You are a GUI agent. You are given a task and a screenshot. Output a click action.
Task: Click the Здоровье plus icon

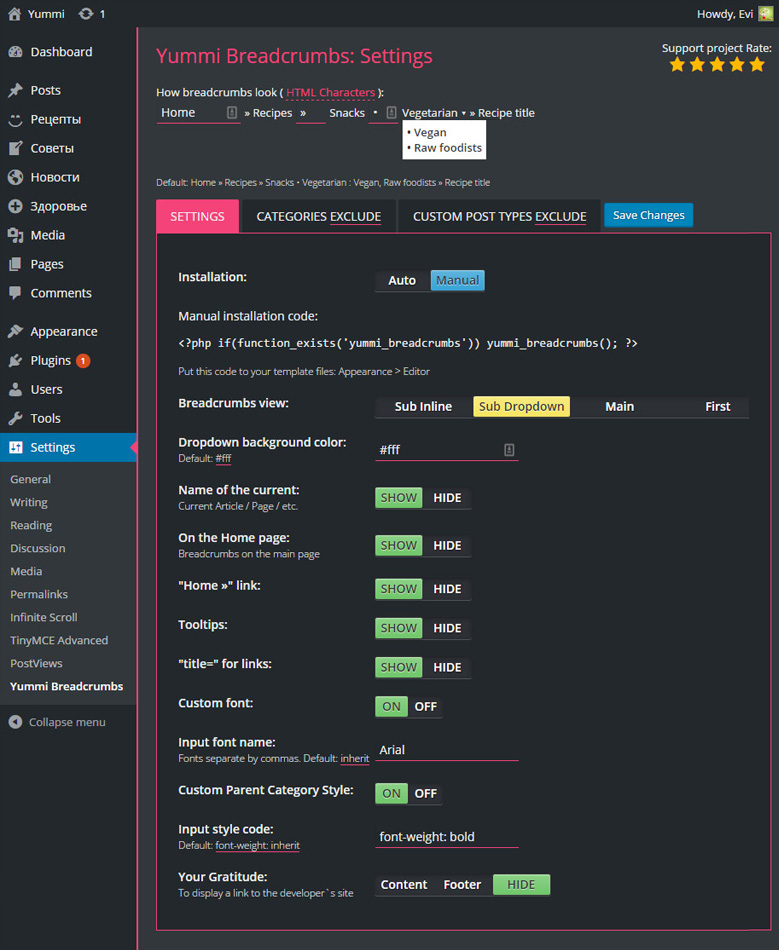tap(15, 206)
